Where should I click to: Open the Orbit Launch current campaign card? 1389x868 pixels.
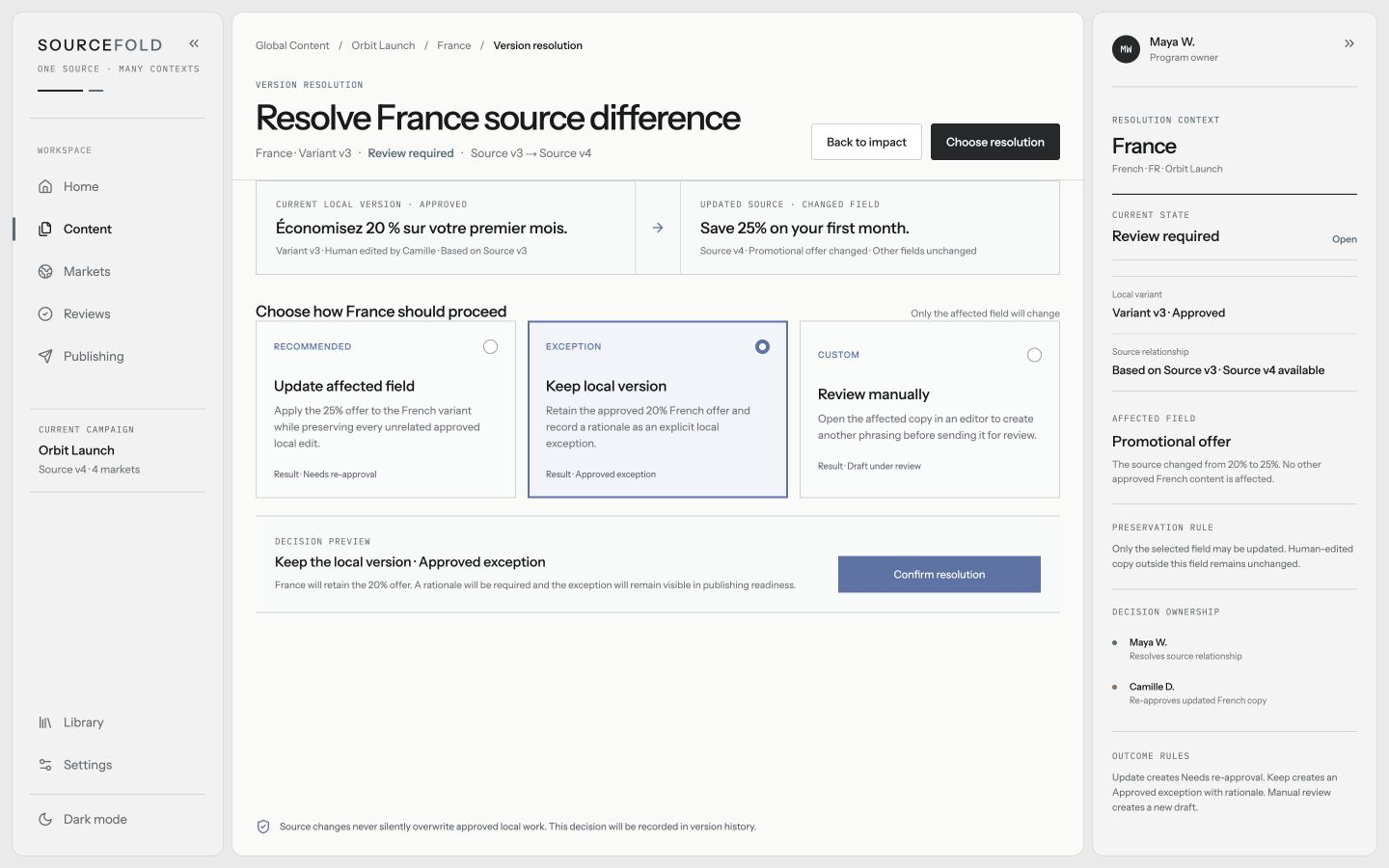click(118, 450)
